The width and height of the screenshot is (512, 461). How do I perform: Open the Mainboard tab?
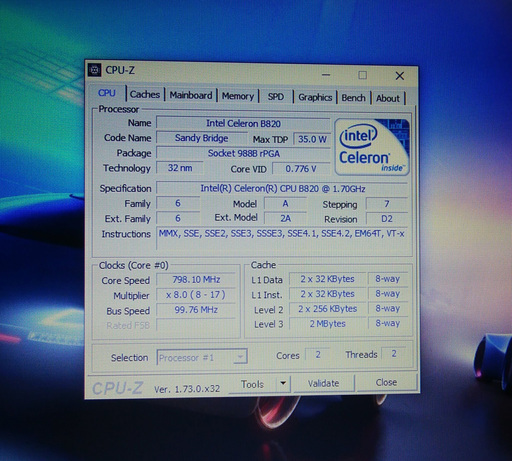coord(191,95)
